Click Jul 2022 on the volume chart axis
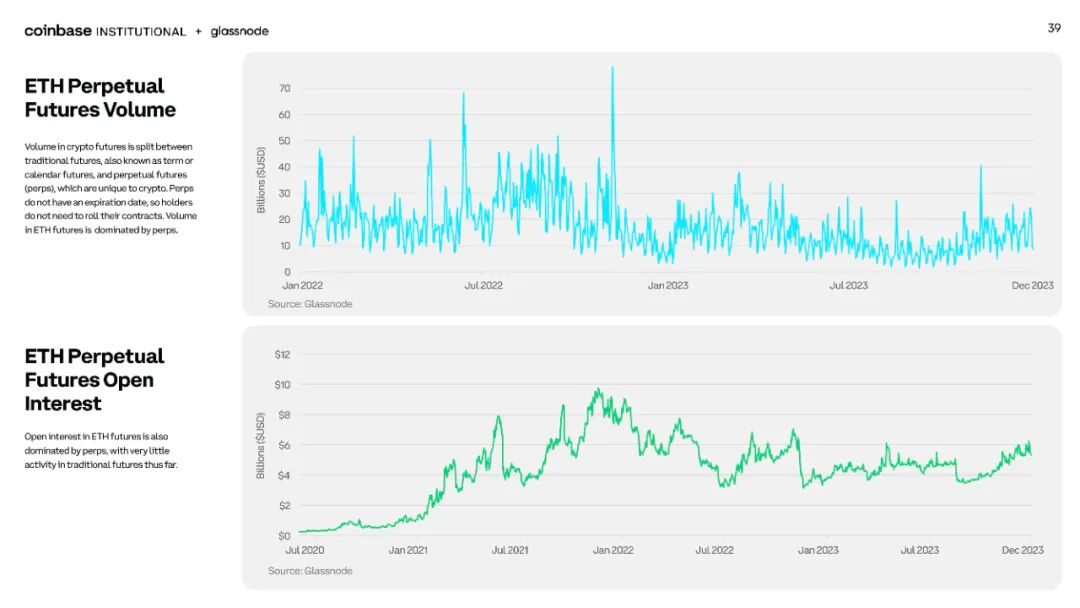Screen dimensions: 1080x608 coord(484,285)
